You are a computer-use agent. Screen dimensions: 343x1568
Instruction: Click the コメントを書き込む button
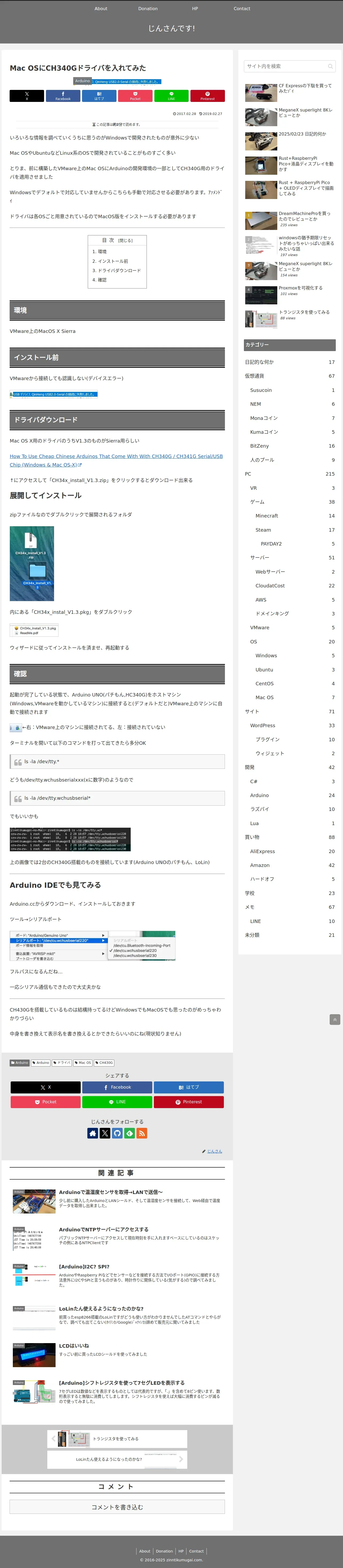(x=117, y=1507)
